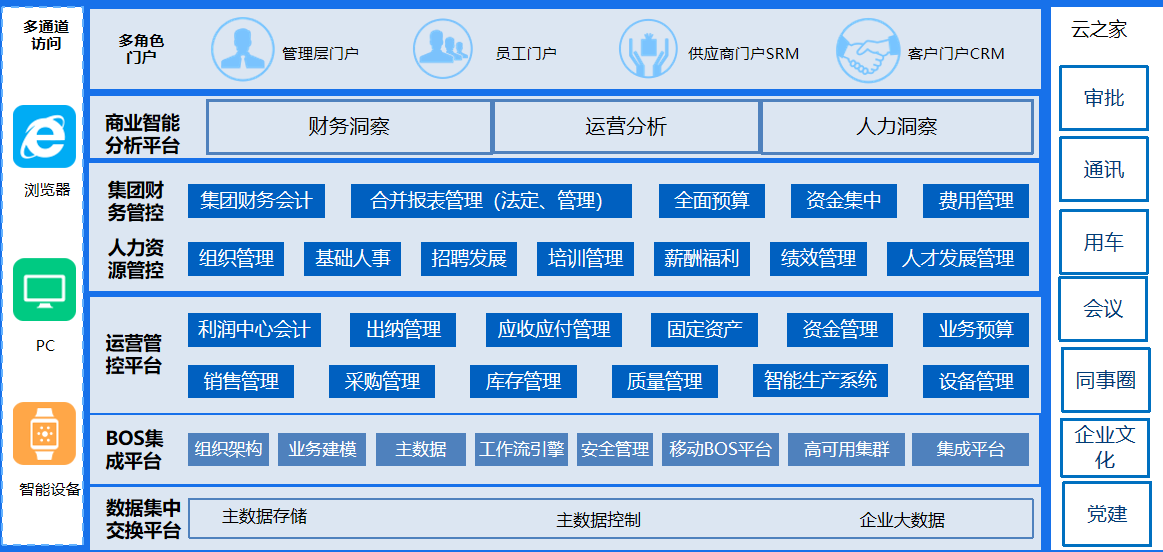The width and height of the screenshot is (1163, 552).
Task: Click the 主数据控制 label
Action: pos(598,520)
